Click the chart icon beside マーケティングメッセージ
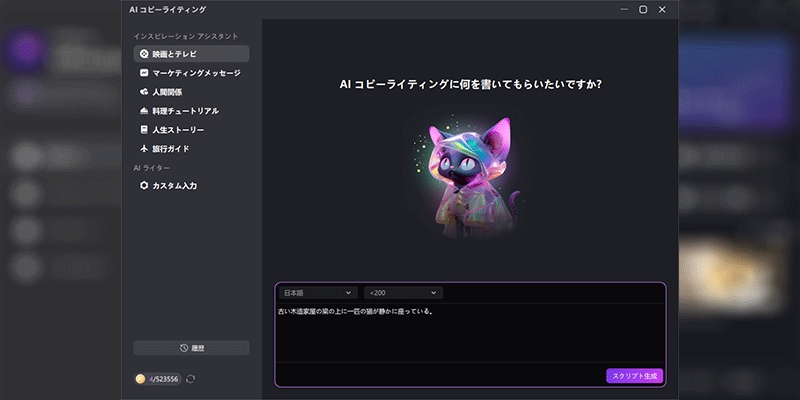This screenshot has height=400, width=800. (144, 73)
